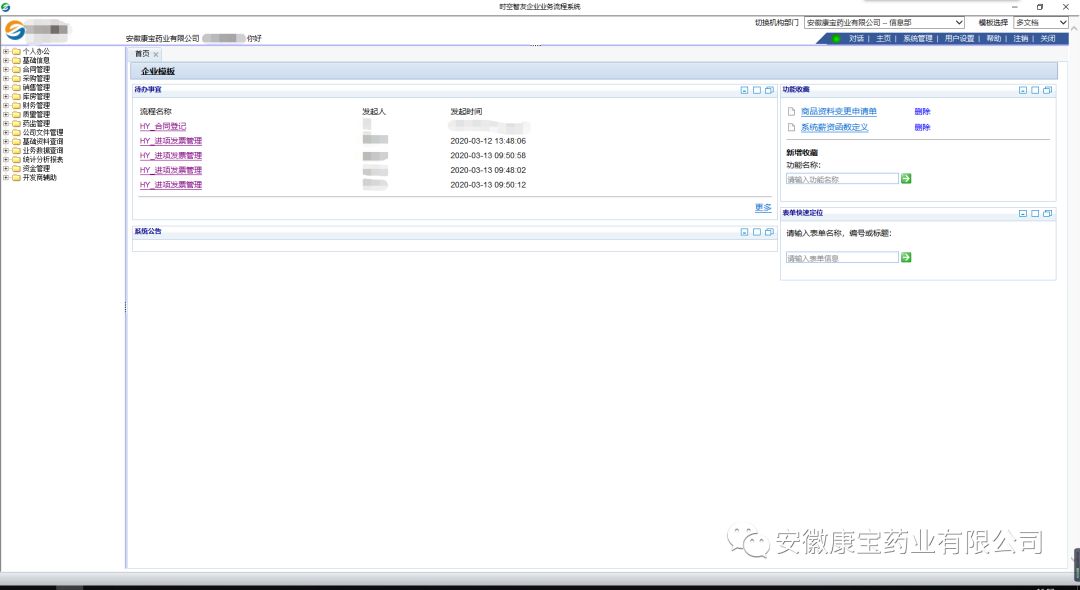Viewport: 1080px width, 590px height.
Task: Maximize the 功能收藏 panel
Action: 1035,90
